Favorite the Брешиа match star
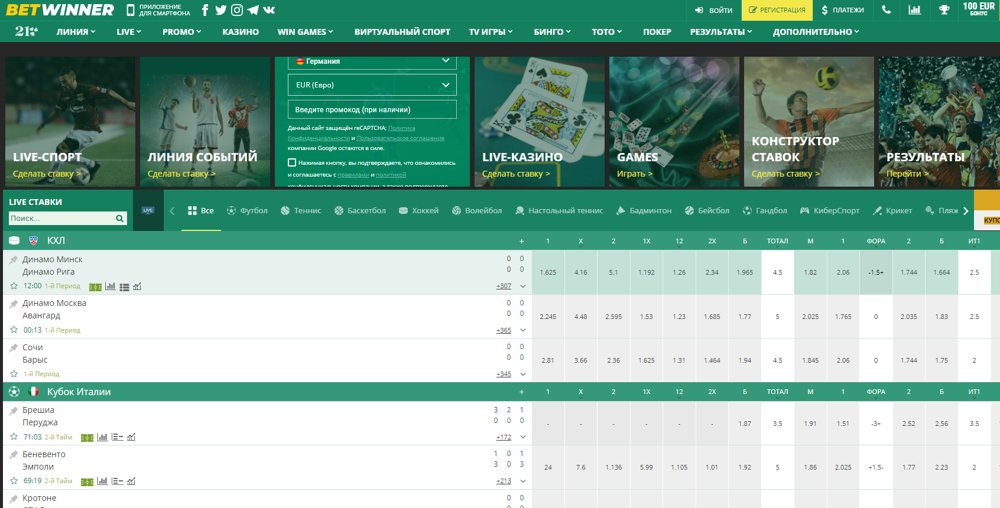This screenshot has width=1000, height=508. [x=14, y=437]
